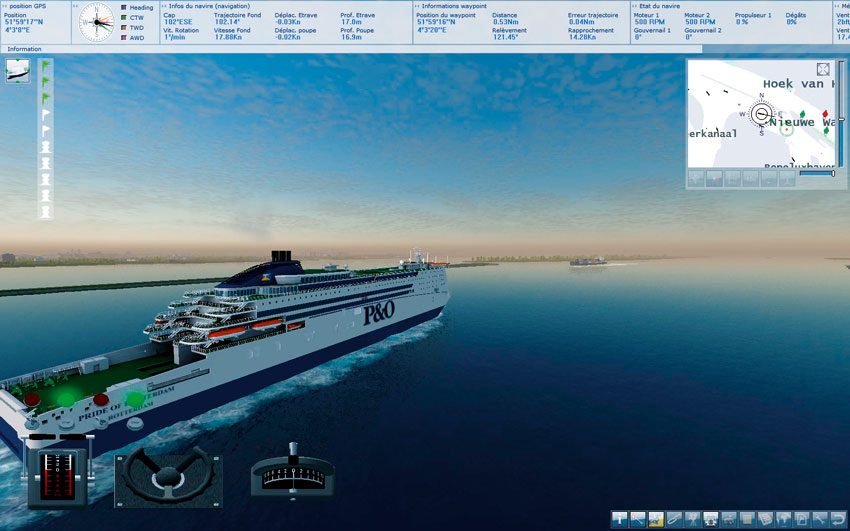This screenshot has width=850, height=531.
Task: Toggle the CTW legend square on compass
Action: point(124,17)
